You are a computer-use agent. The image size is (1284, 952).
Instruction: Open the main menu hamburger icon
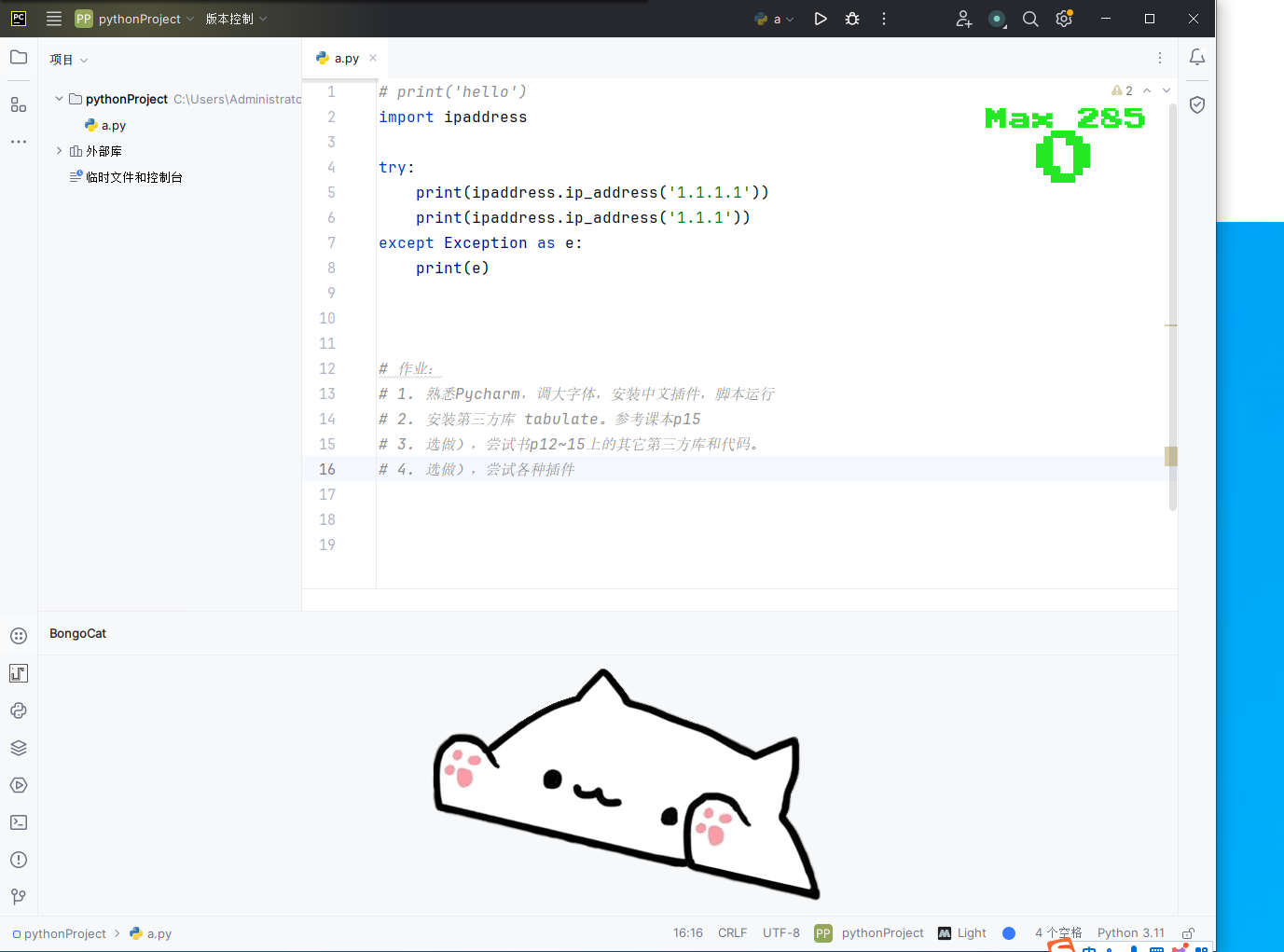click(x=53, y=19)
